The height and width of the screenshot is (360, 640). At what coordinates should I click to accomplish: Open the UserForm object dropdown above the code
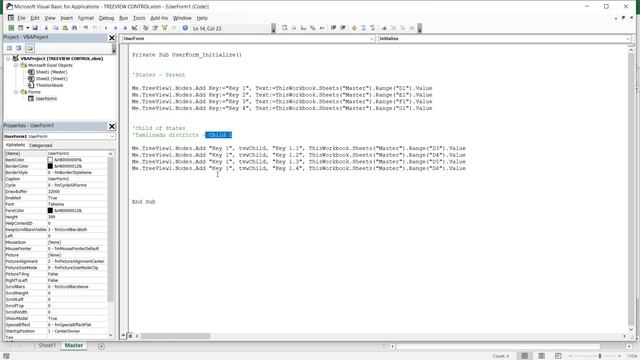tap(371, 38)
